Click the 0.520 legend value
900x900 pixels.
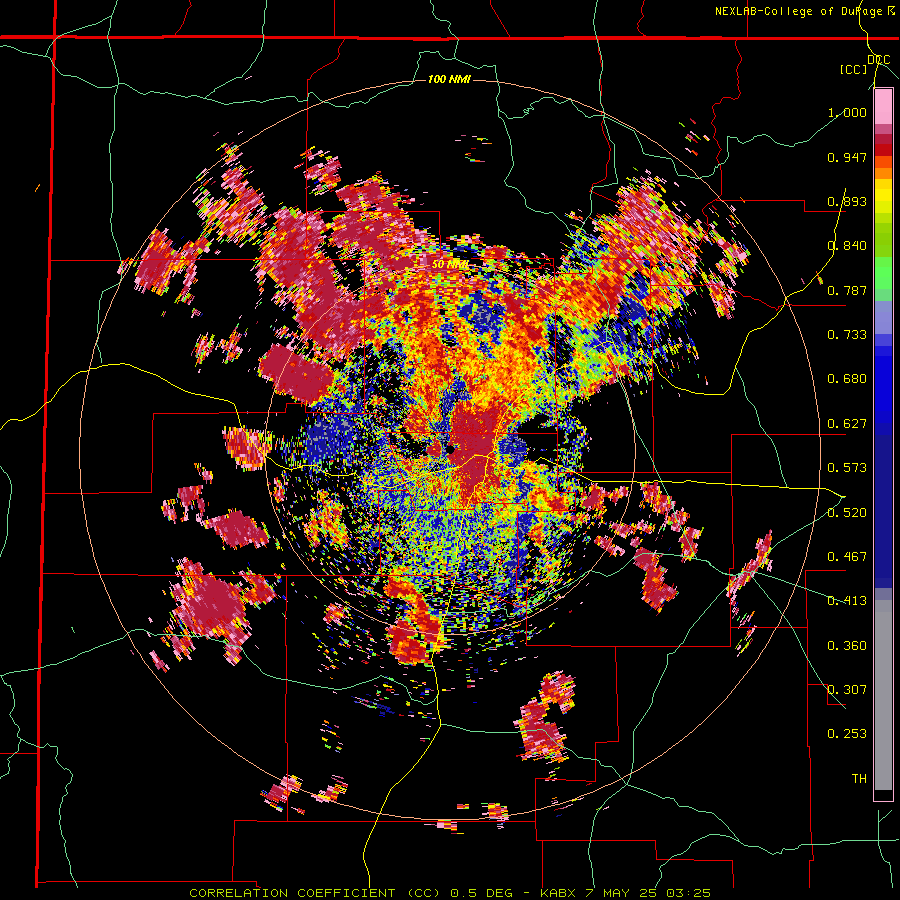(847, 513)
